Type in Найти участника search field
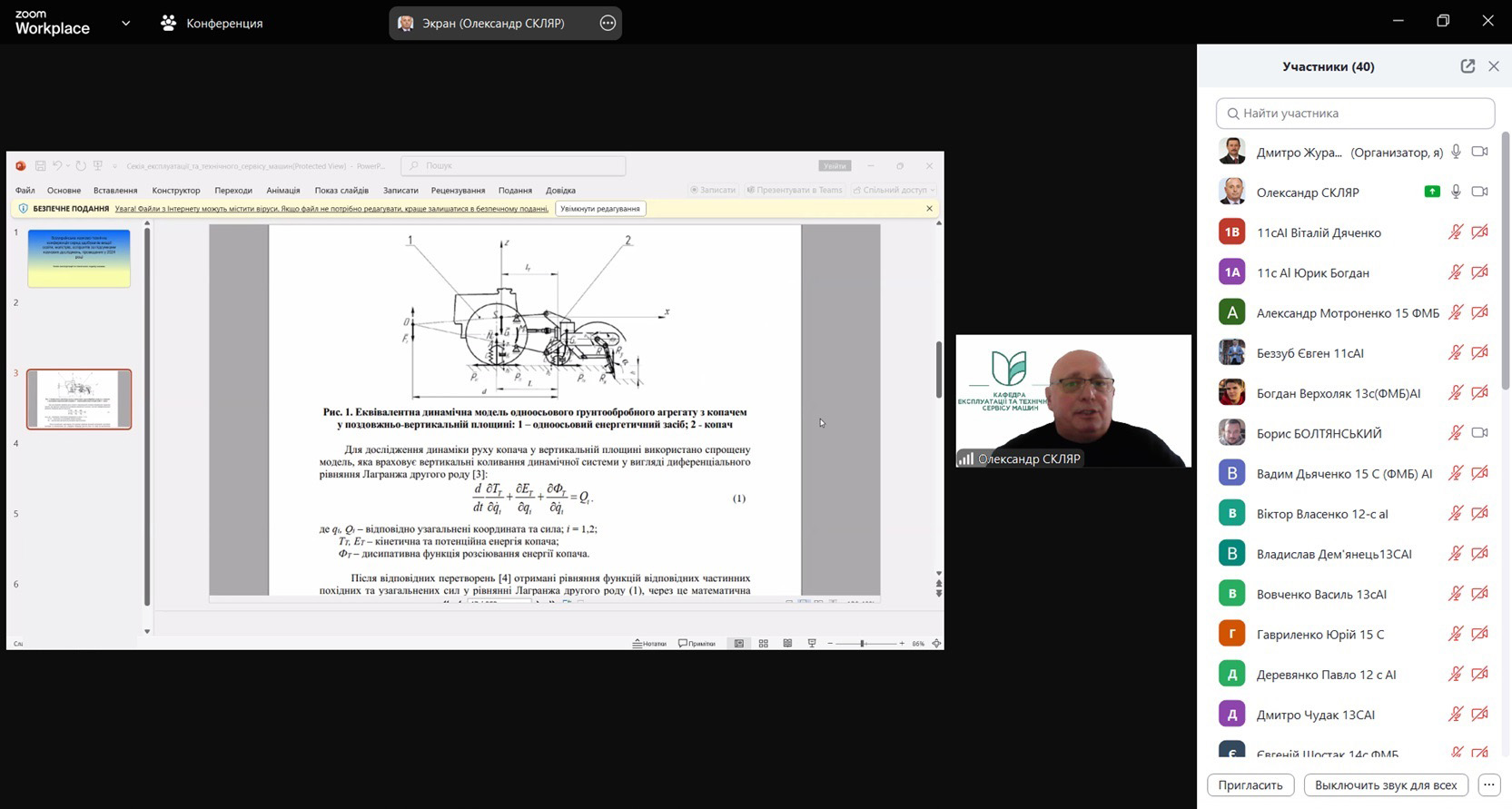Viewport: 1512px width, 809px height. point(1355,113)
